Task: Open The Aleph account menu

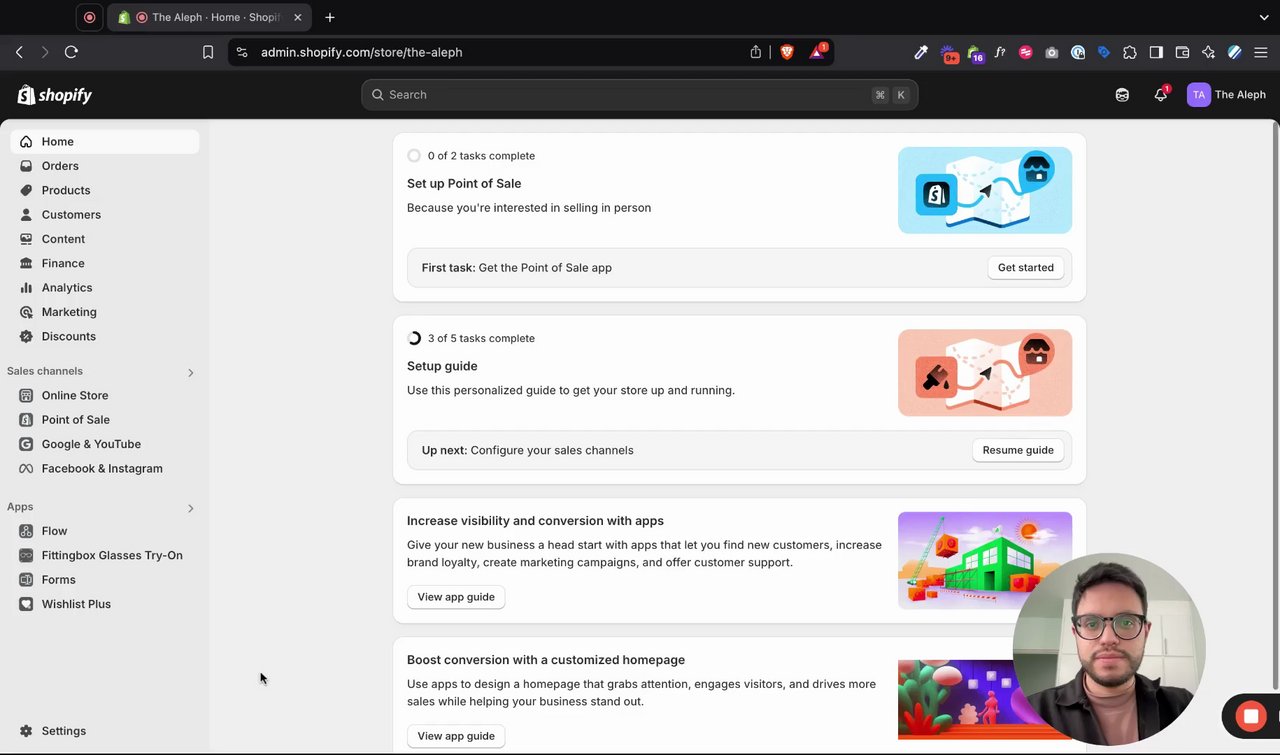Action: coord(1226,95)
